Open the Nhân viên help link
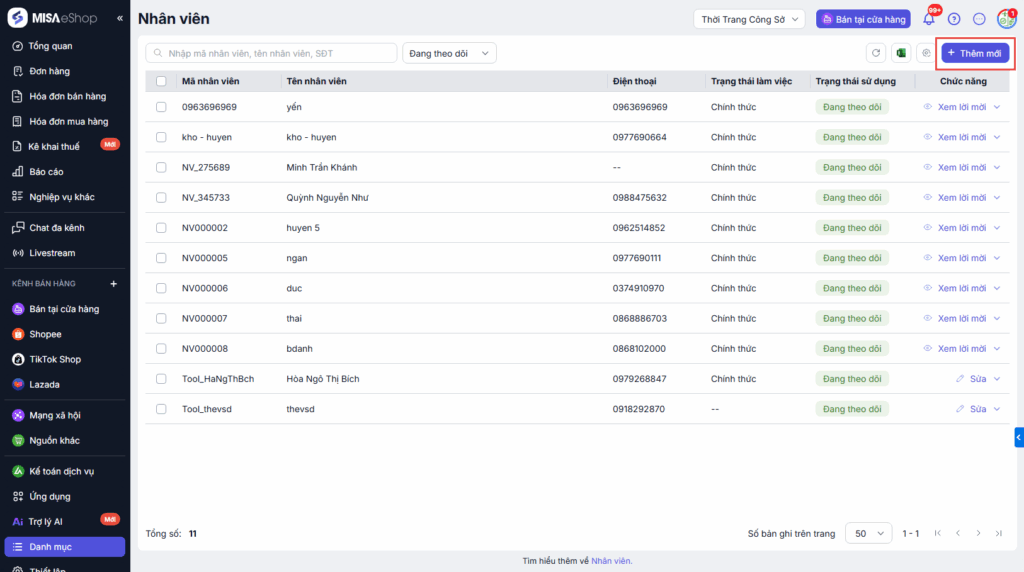 (611, 561)
